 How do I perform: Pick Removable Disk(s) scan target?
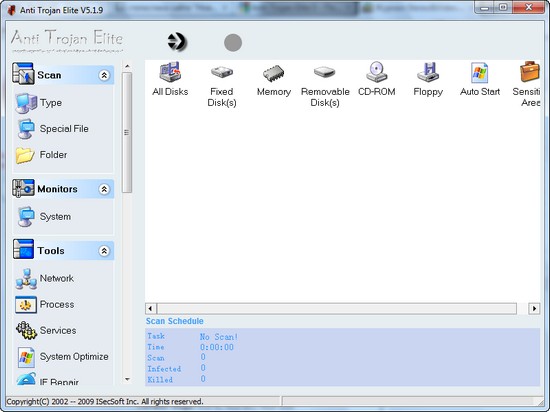pyautogui.click(x=325, y=86)
